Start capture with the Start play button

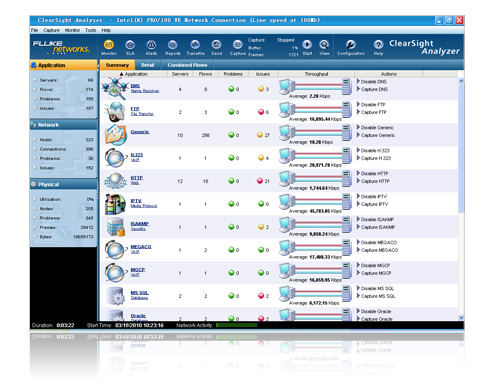point(307,44)
